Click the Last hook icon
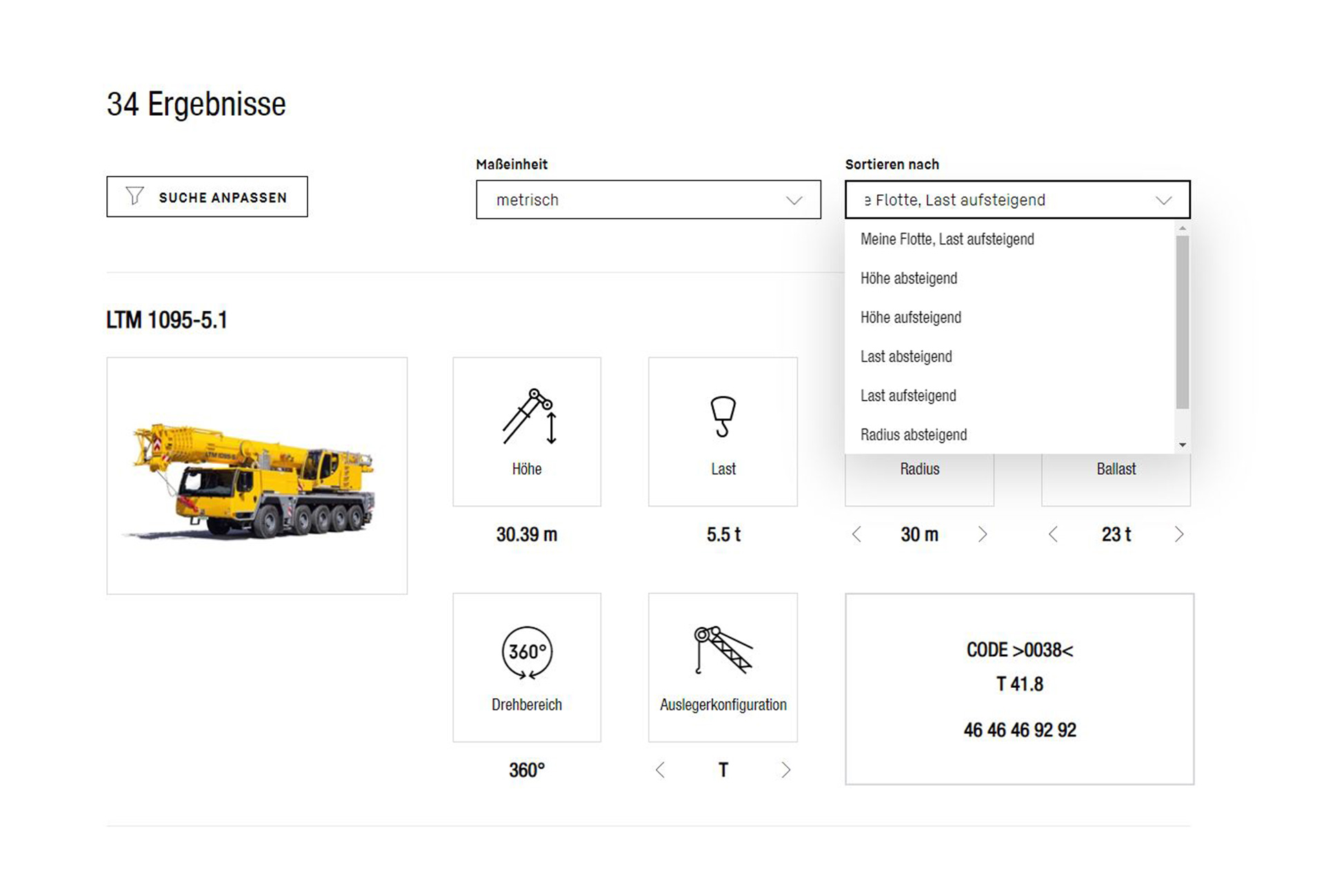Image resolution: width=1324 pixels, height=896 pixels. [x=723, y=416]
